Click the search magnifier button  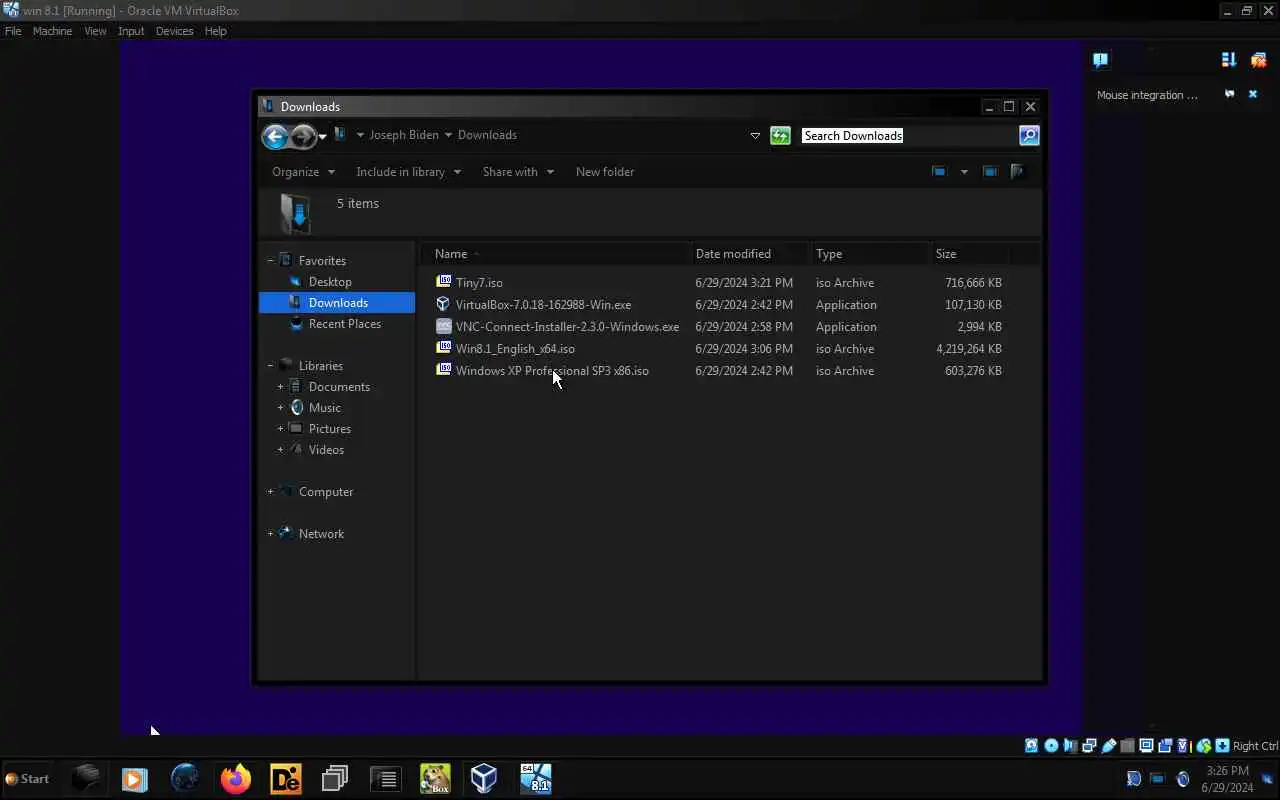click(x=1029, y=135)
